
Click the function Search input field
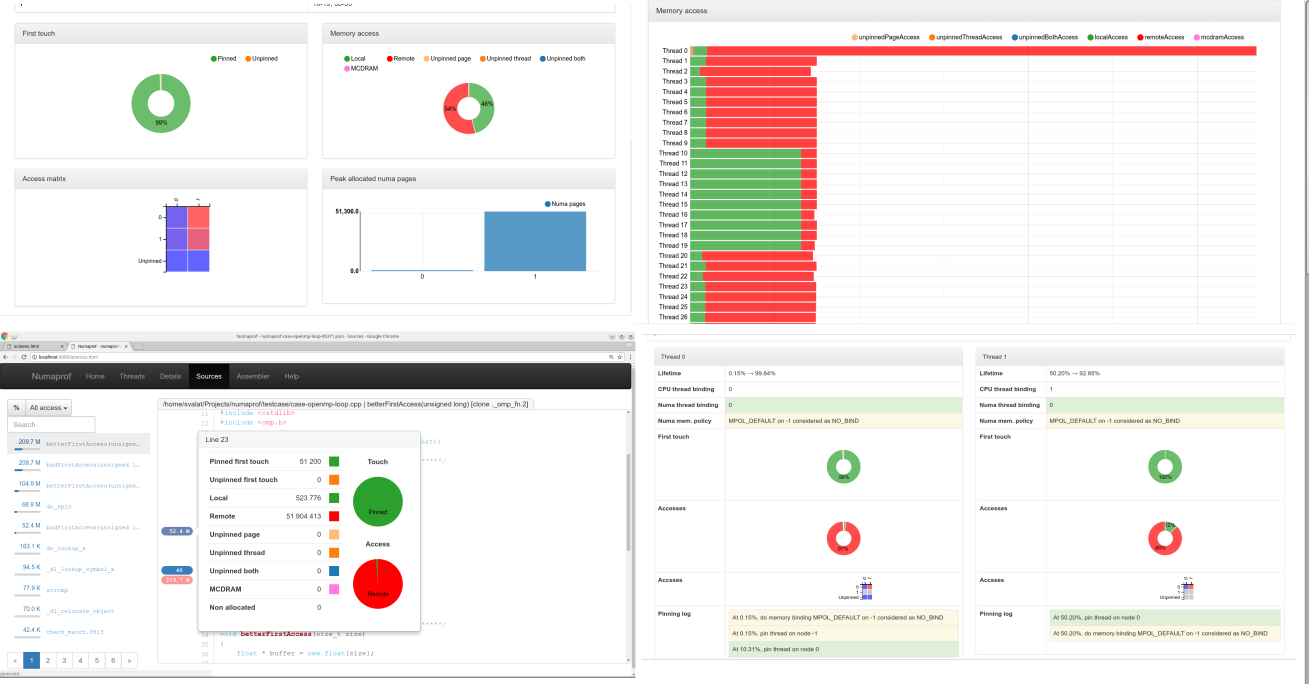pyautogui.click(x=51, y=425)
